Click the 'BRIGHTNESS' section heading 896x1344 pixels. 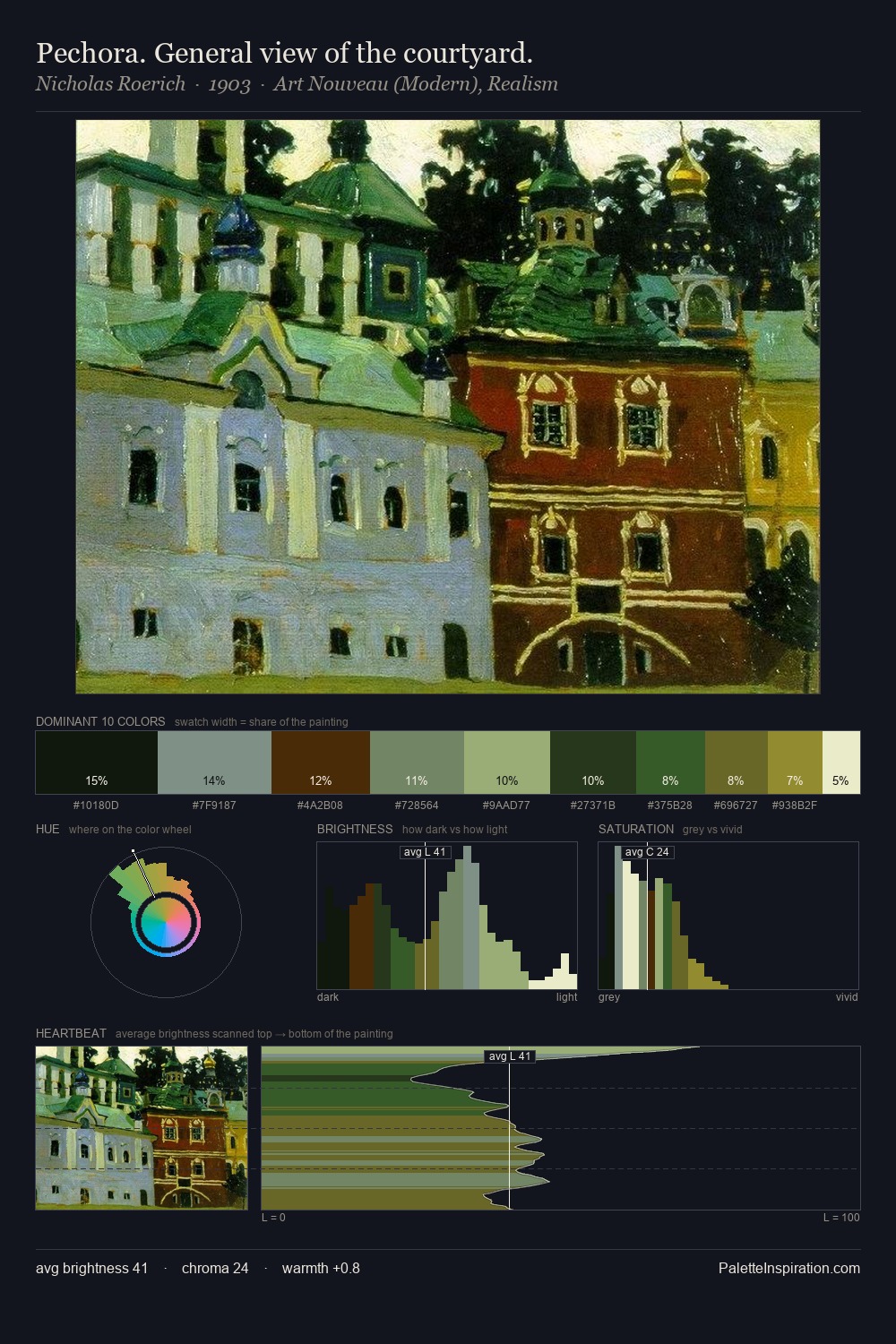355,829
